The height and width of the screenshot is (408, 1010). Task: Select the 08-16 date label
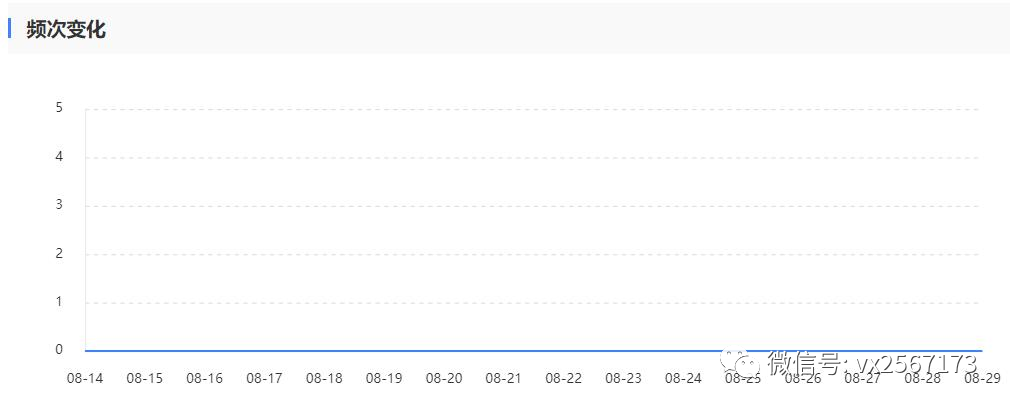(205, 378)
